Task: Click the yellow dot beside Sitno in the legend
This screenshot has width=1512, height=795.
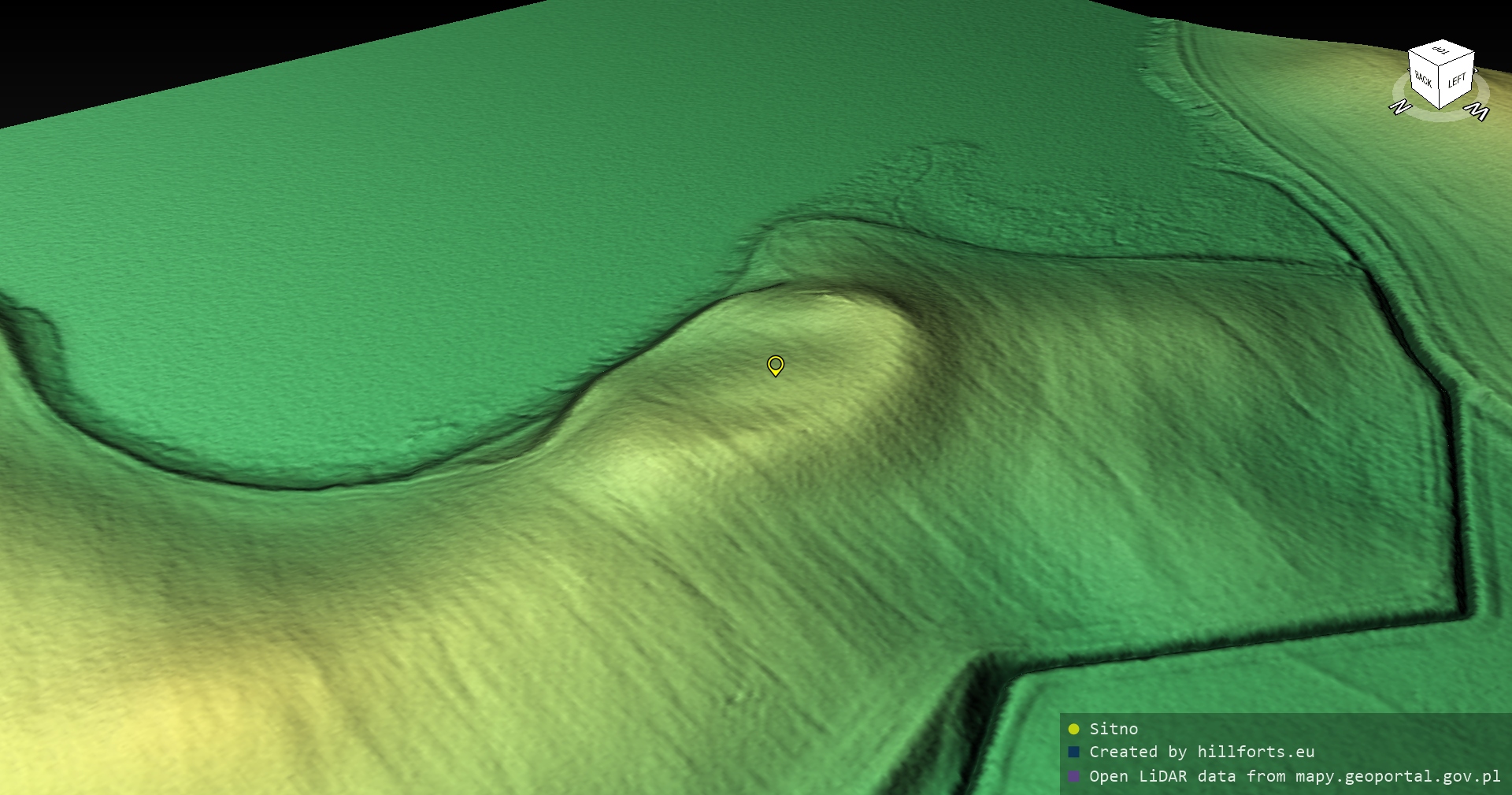Action: [x=1073, y=729]
